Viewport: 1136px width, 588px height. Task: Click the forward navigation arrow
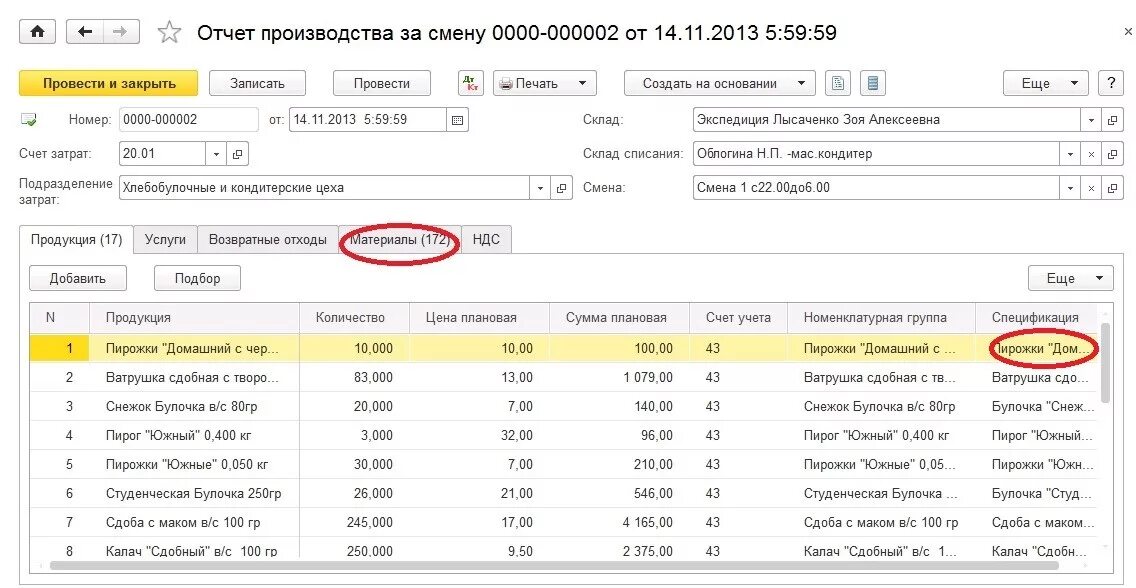click(118, 31)
